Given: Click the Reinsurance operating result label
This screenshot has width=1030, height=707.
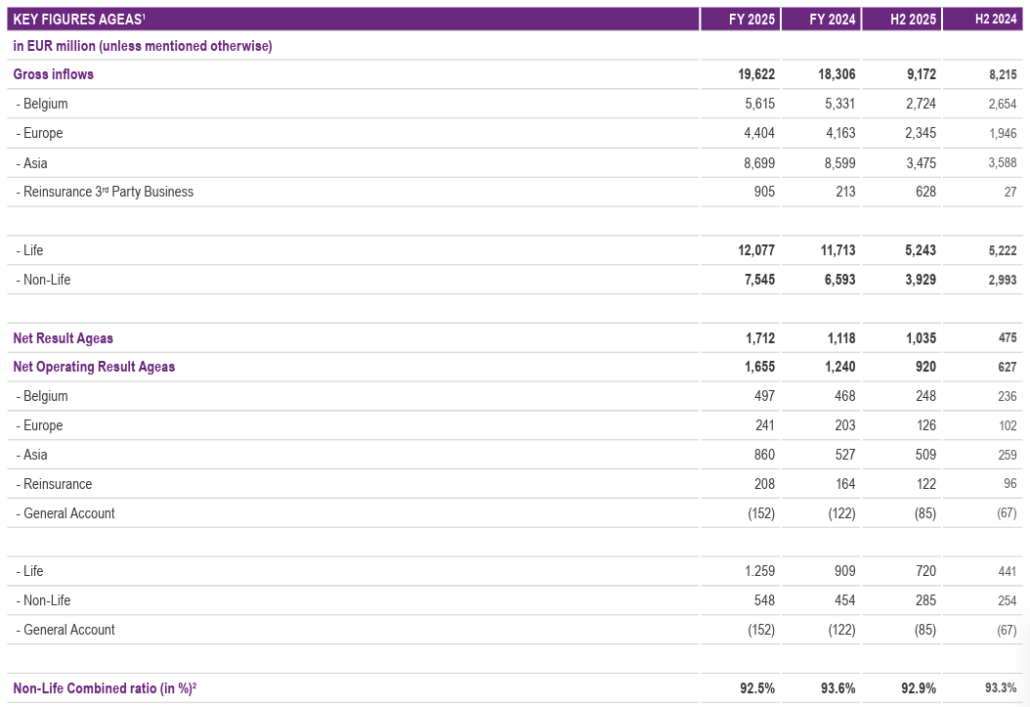Looking at the screenshot, I should [55, 484].
